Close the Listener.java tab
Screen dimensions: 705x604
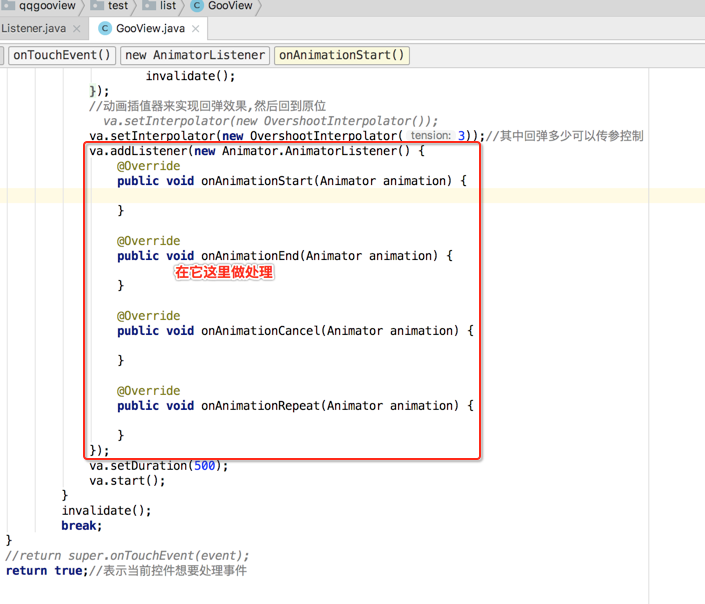pyautogui.click(x=77, y=29)
